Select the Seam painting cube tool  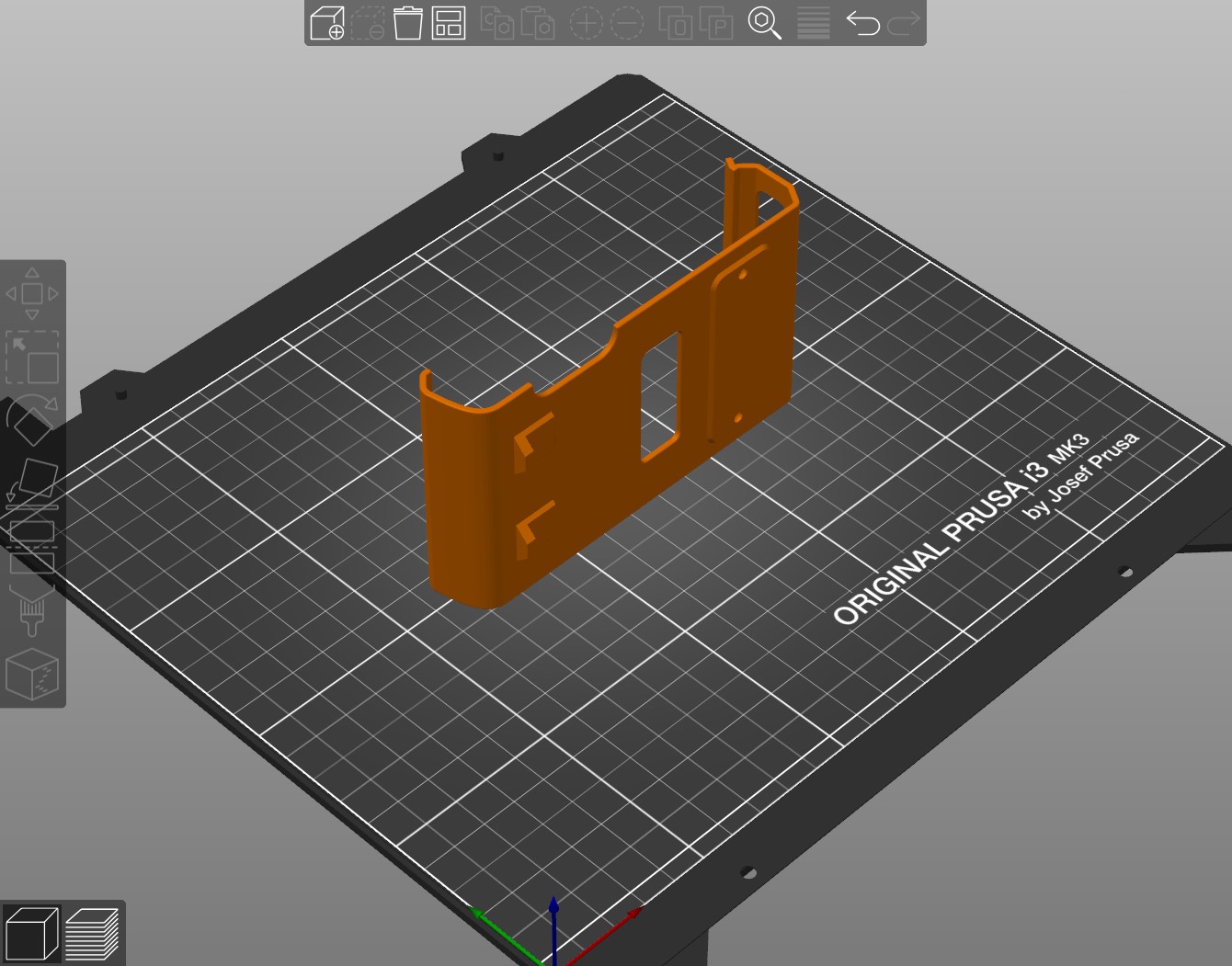(x=32, y=674)
